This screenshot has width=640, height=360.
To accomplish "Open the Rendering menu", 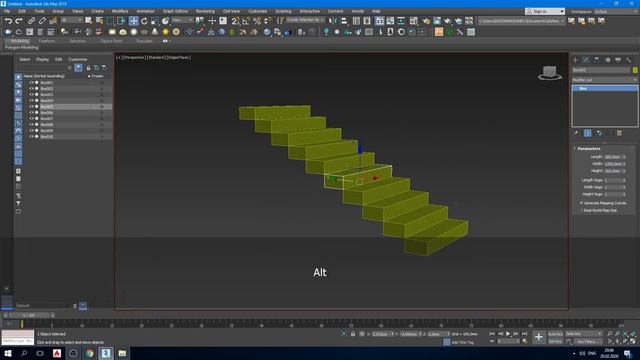I will pyautogui.click(x=205, y=11).
